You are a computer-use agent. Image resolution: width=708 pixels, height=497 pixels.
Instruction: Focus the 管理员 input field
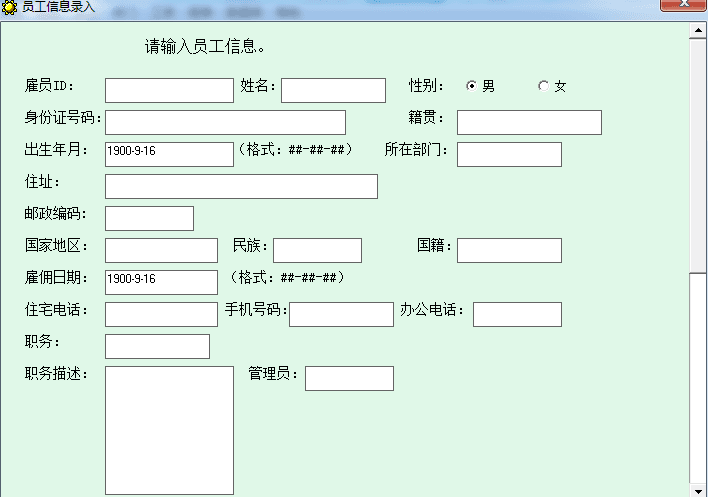tap(349, 379)
